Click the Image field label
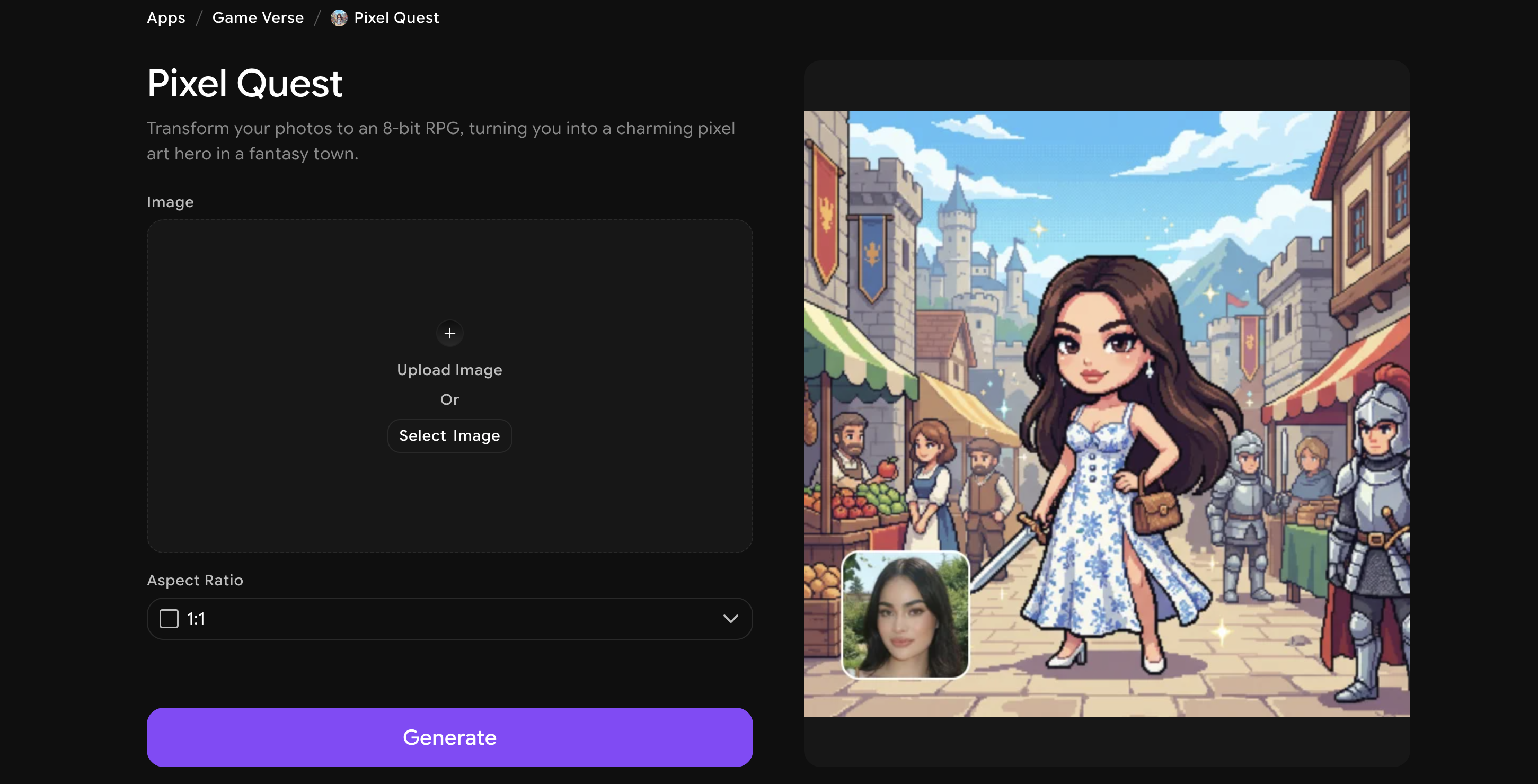The height and width of the screenshot is (784, 1538). tap(170, 202)
